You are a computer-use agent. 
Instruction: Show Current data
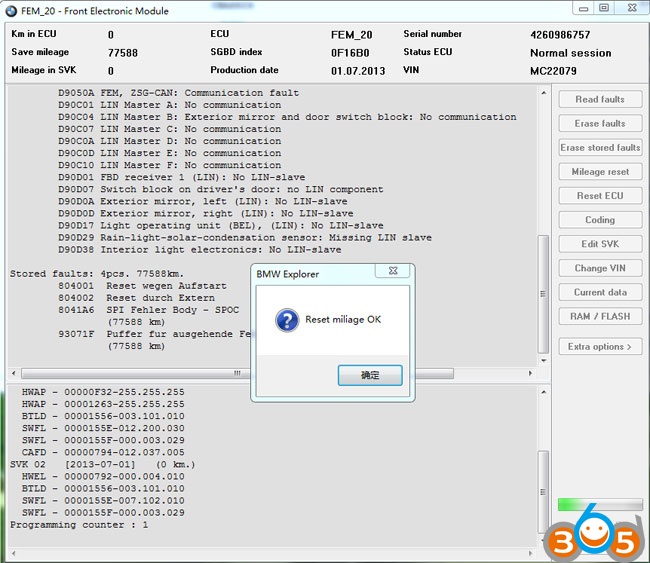tap(600, 292)
